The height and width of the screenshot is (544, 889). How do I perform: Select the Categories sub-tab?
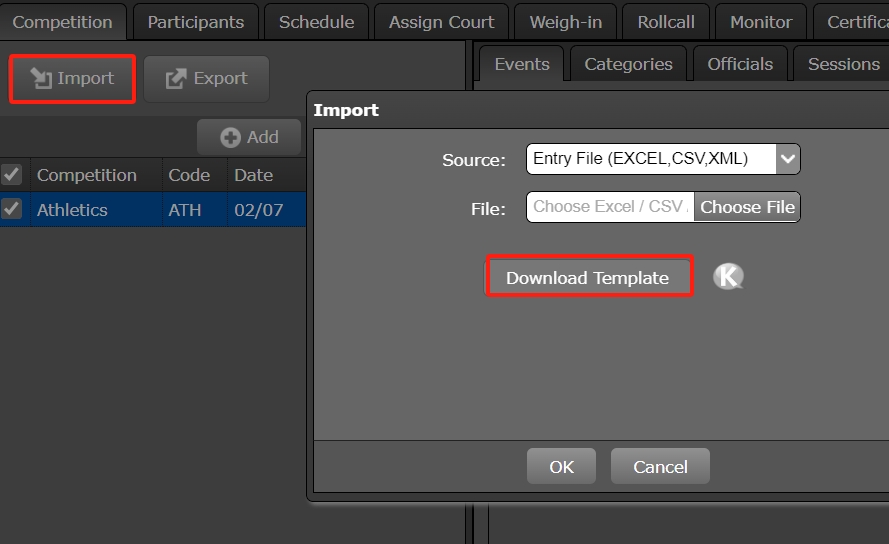628,64
